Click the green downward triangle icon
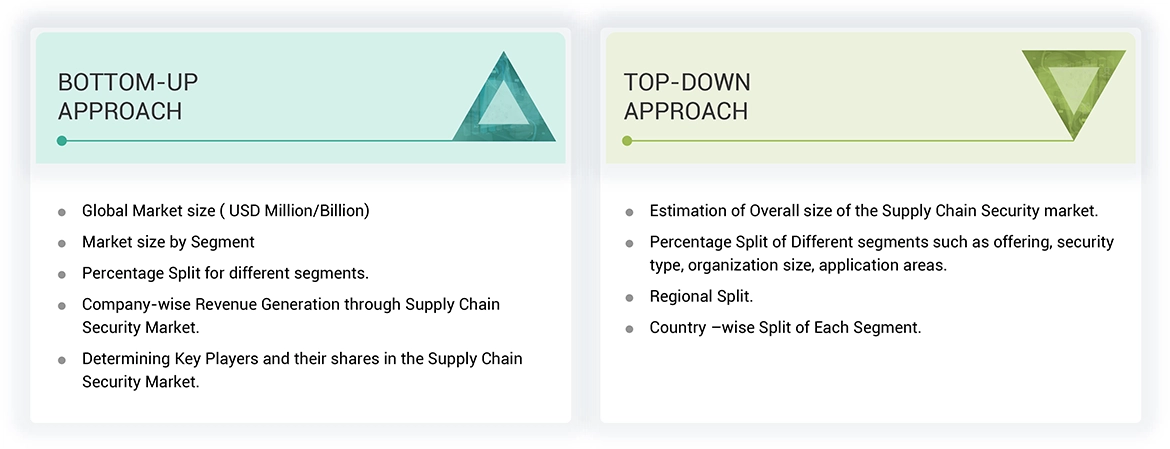 click(x=1074, y=92)
